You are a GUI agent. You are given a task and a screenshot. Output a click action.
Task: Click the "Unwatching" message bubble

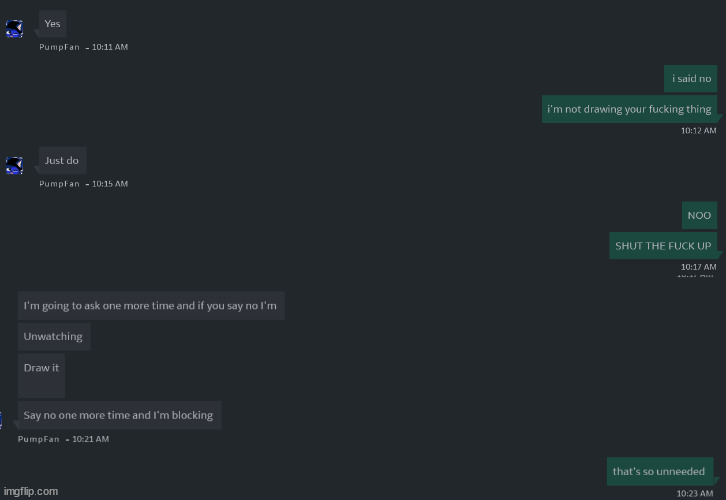[x=54, y=337]
